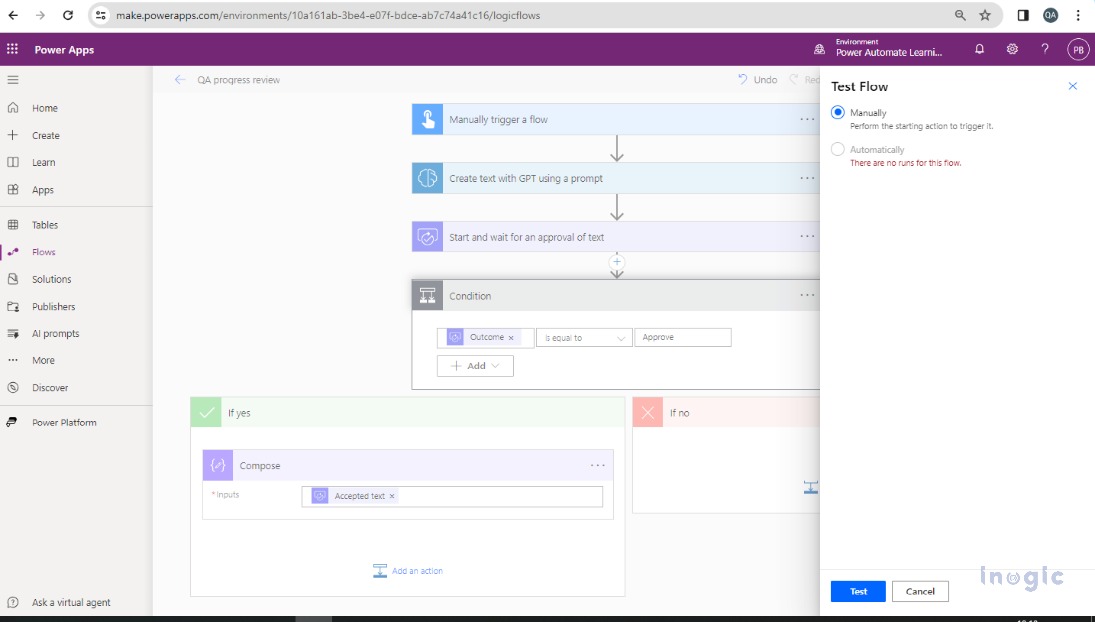
Task: Select the Manually radio button
Action: tap(838, 113)
